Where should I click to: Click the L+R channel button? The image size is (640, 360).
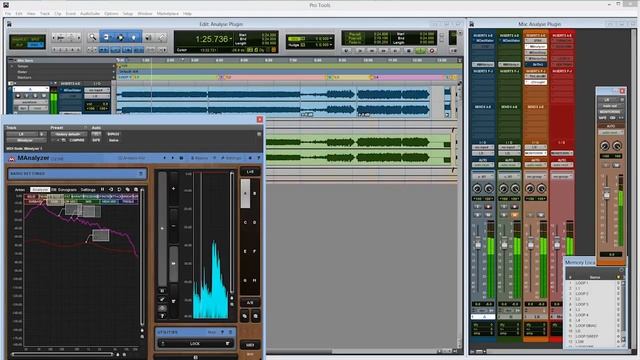click(250, 172)
